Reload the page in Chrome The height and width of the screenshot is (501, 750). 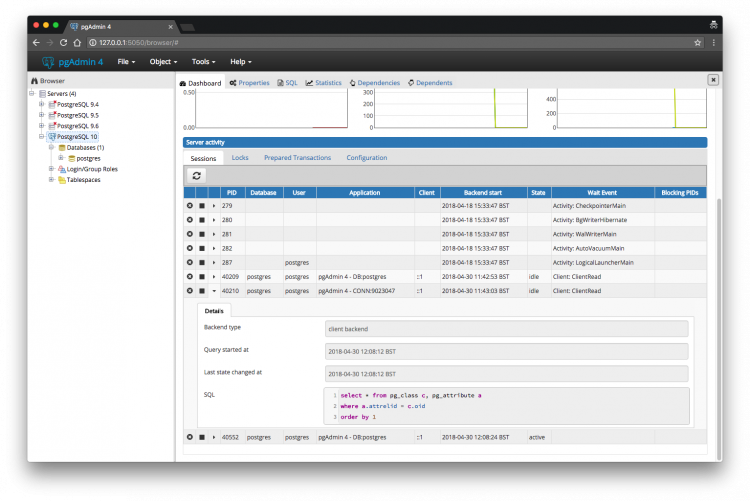[64, 43]
